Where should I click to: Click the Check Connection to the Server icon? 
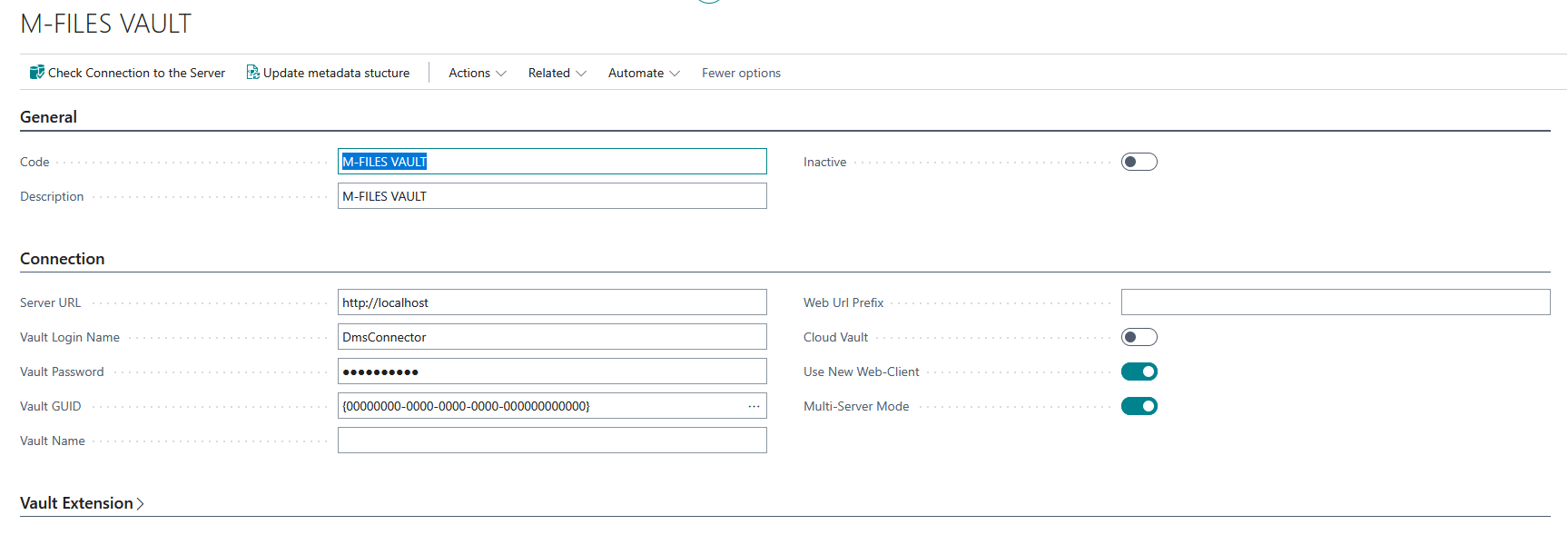coord(37,73)
